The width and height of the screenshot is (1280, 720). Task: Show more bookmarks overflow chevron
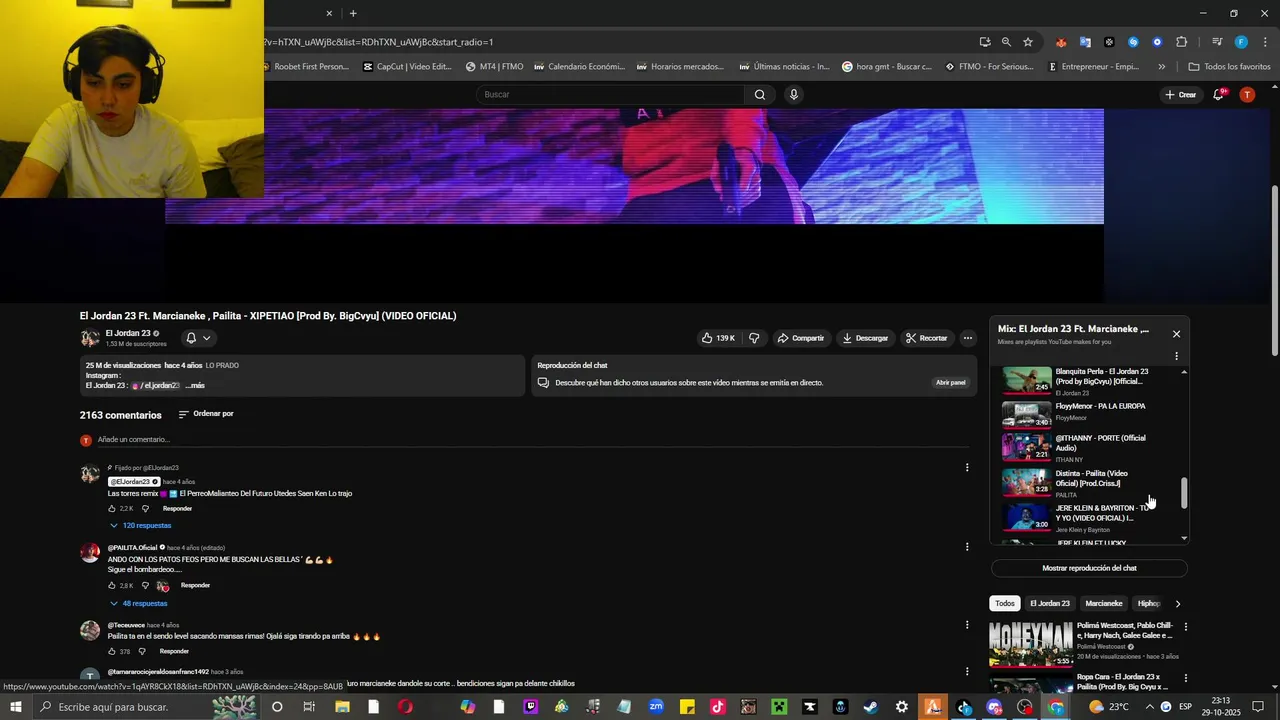point(1161,67)
